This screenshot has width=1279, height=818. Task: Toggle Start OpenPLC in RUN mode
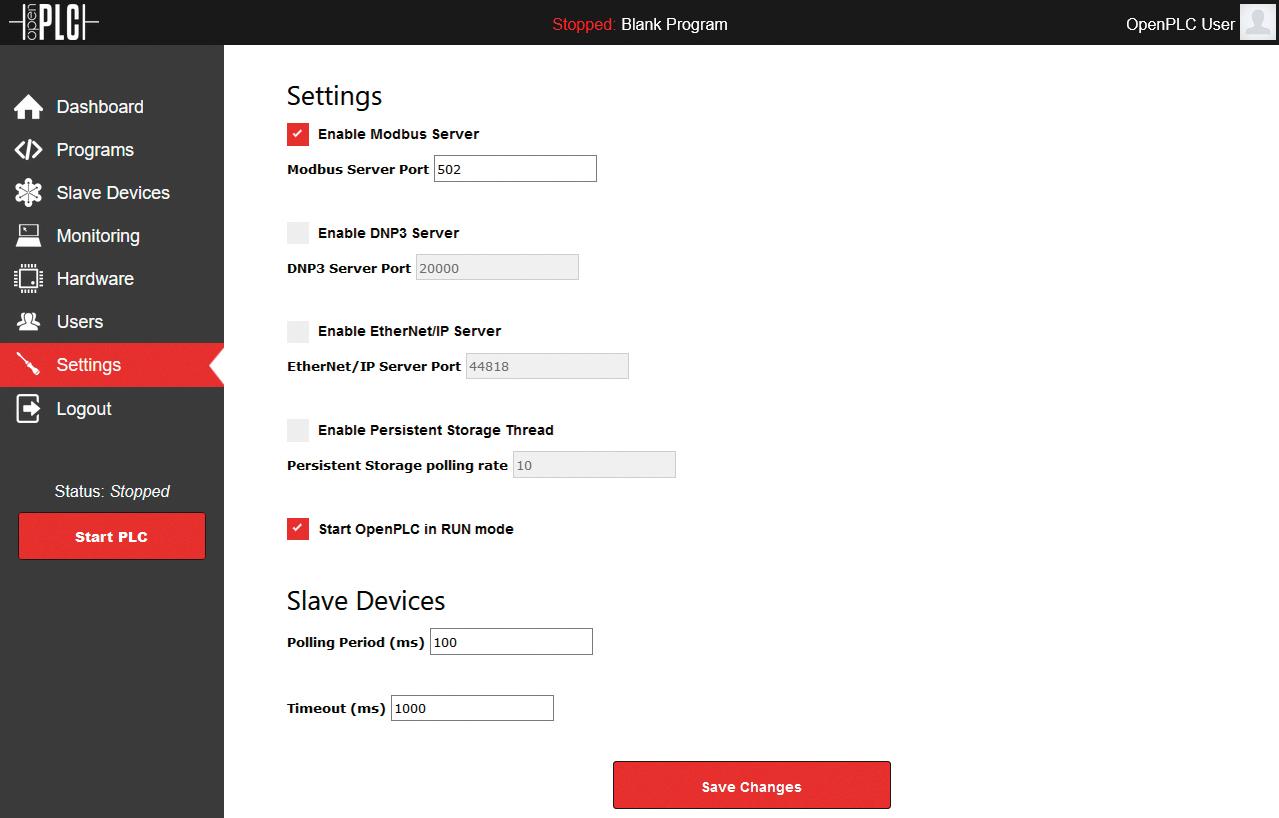point(298,529)
